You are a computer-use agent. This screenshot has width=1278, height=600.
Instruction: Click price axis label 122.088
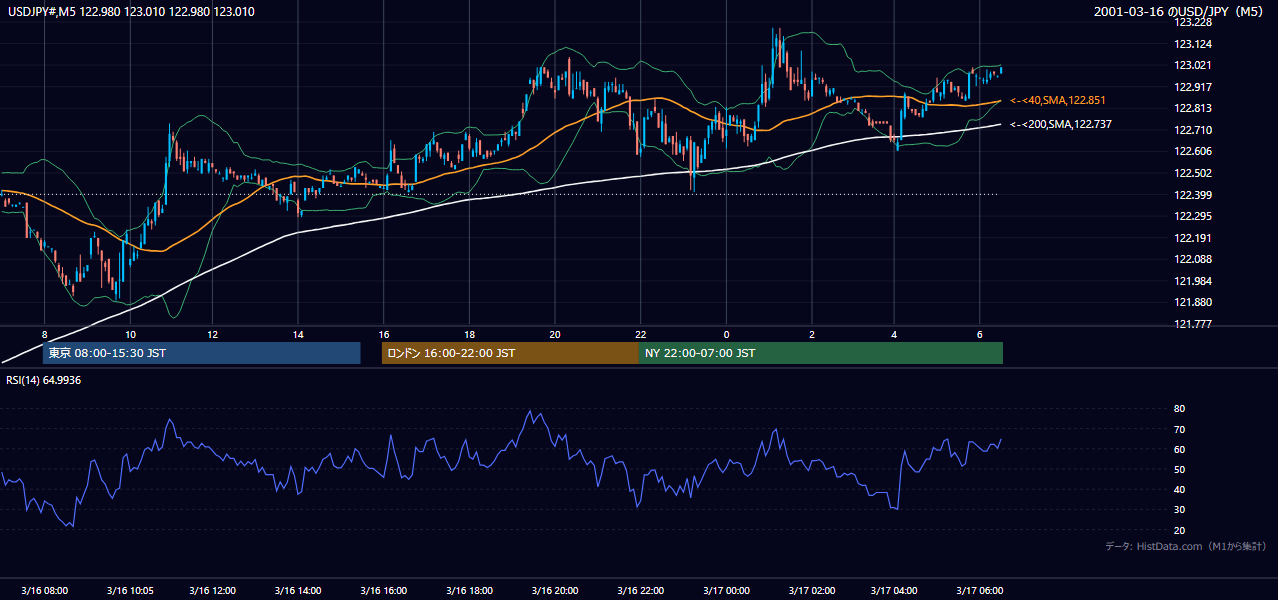[1194, 259]
